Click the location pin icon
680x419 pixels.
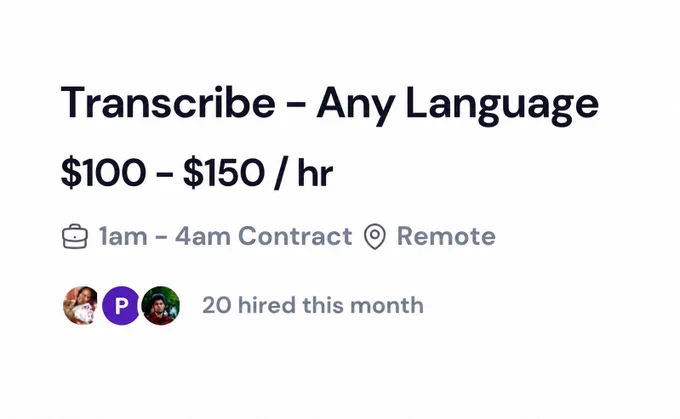(375, 236)
